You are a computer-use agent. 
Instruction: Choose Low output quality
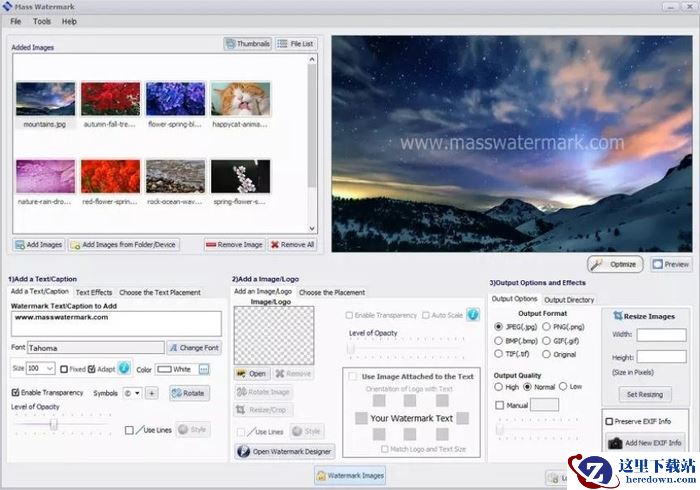tap(563, 386)
